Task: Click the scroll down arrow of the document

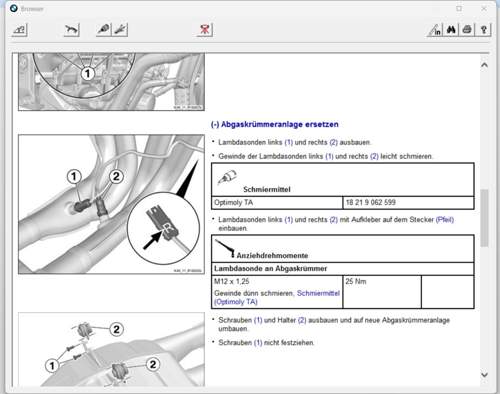Action: 484,375
